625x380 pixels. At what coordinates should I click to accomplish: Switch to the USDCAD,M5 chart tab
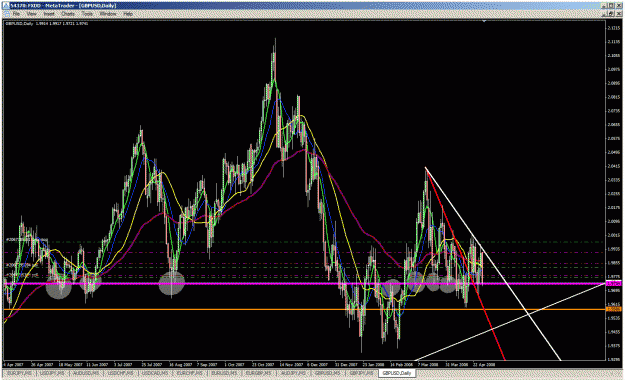pos(156,373)
